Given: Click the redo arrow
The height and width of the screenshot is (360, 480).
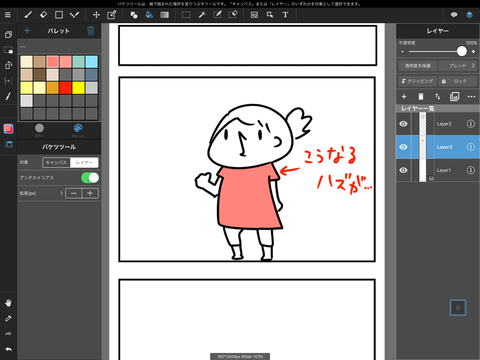Looking at the screenshot, I should (8, 334).
